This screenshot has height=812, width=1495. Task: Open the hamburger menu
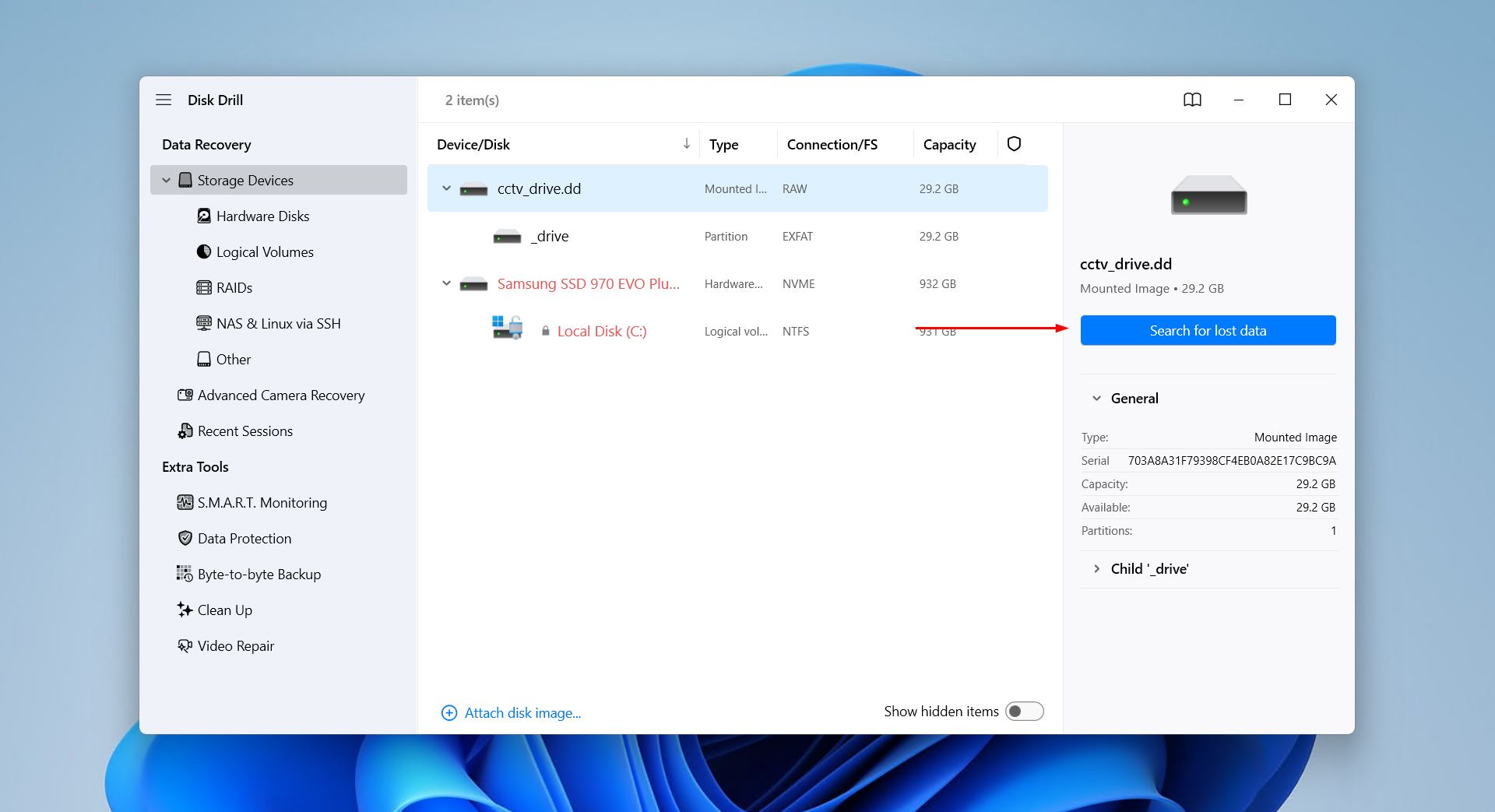[x=164, y=100]
